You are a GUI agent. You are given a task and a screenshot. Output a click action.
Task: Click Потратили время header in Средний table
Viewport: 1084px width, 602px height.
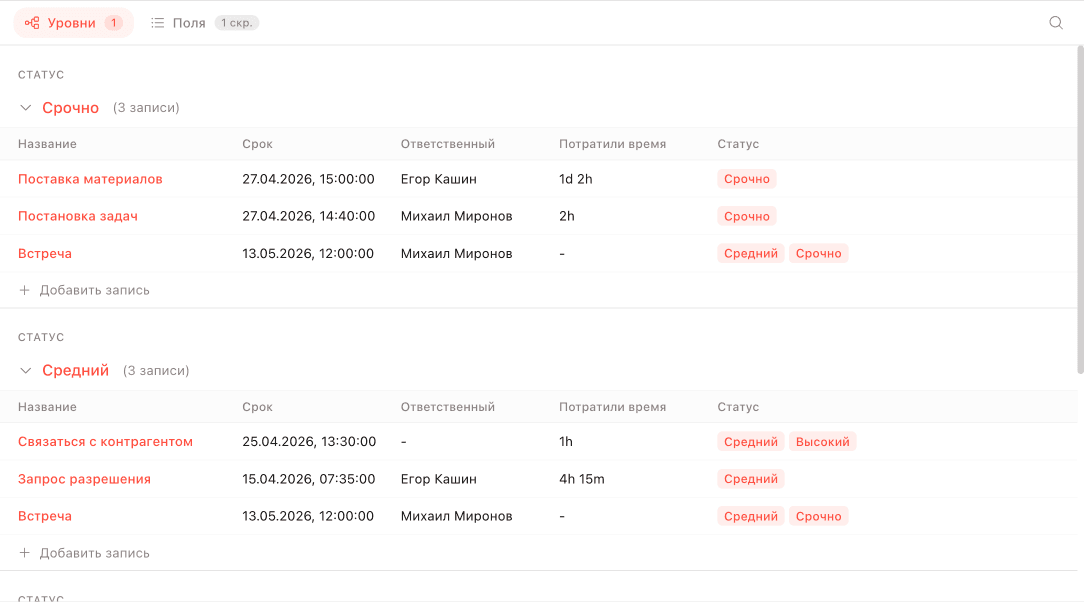tap(613, 407)
